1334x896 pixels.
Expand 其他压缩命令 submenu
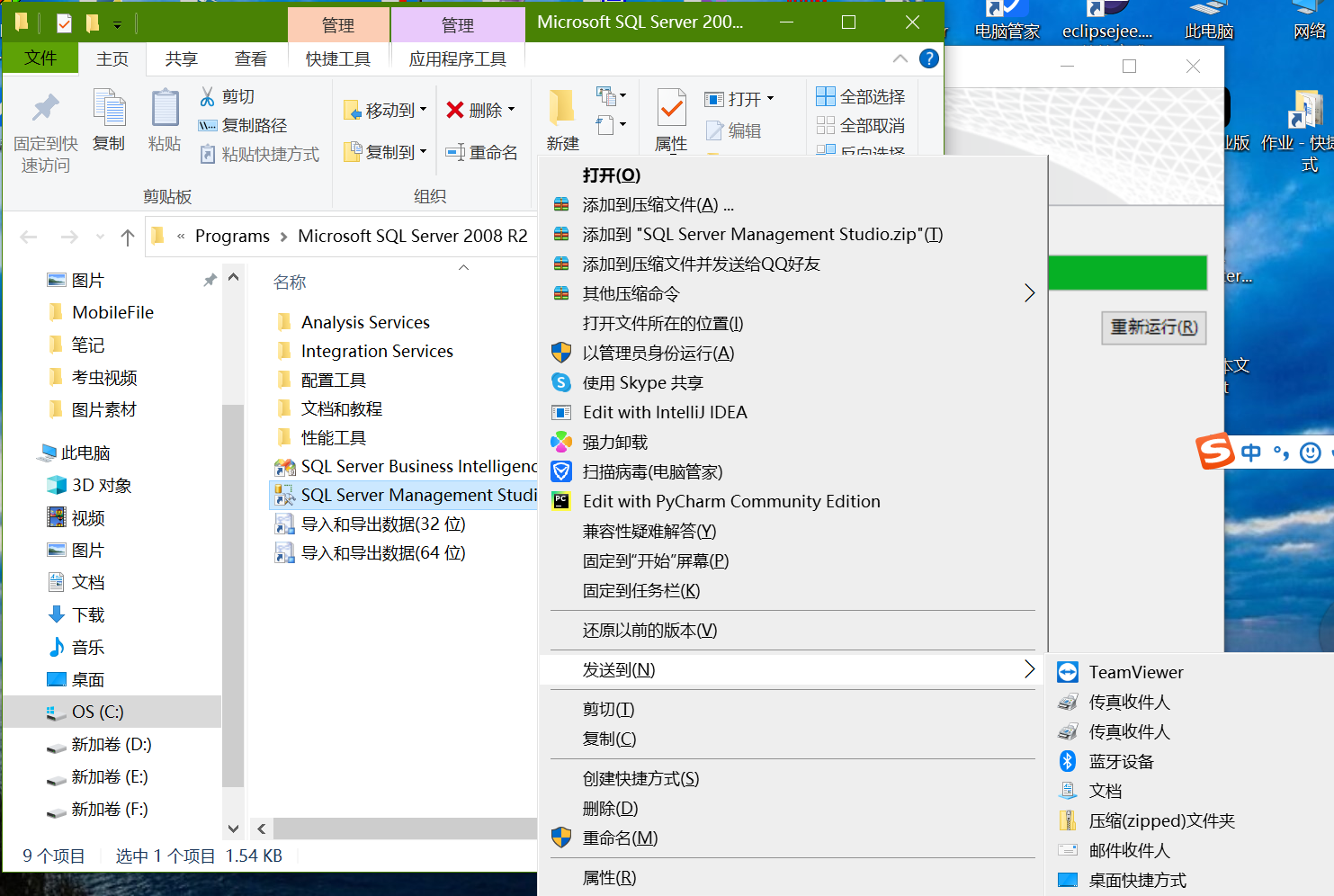pyautogui.click(x=1030, y=293)
